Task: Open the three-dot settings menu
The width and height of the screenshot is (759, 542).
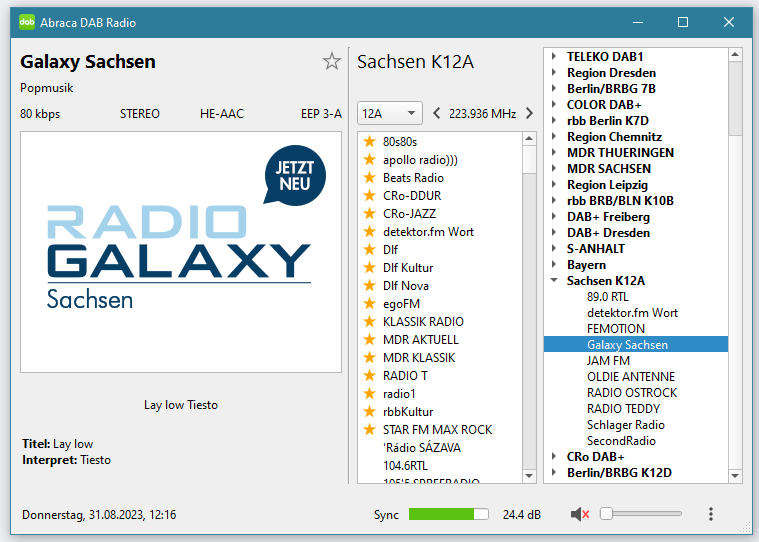Action: [711, 514]
